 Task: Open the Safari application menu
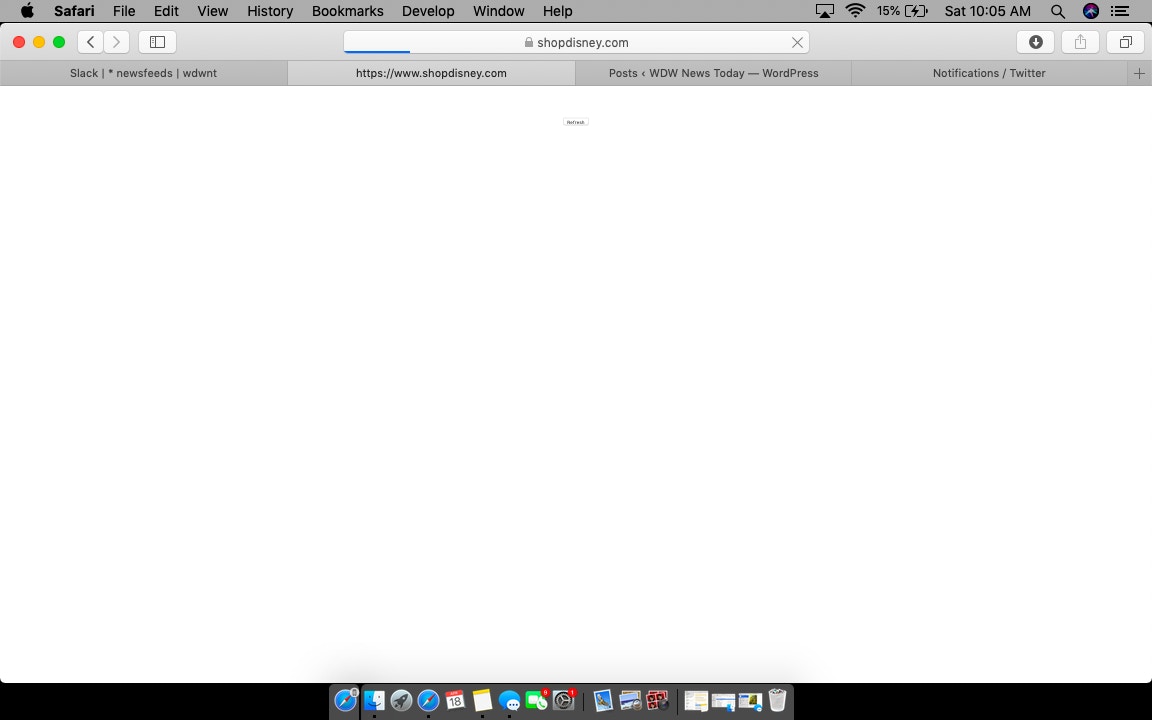pos(74,11)
